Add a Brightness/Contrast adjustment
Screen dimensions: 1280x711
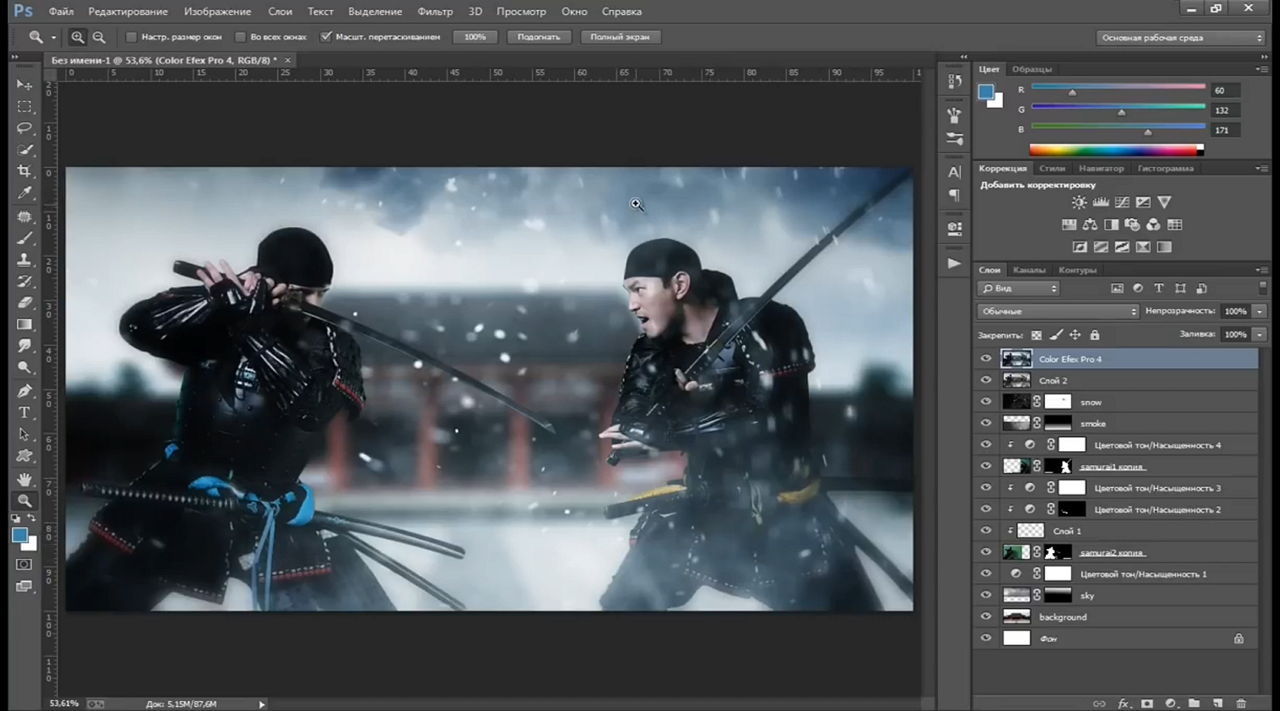click(1079, 202)
